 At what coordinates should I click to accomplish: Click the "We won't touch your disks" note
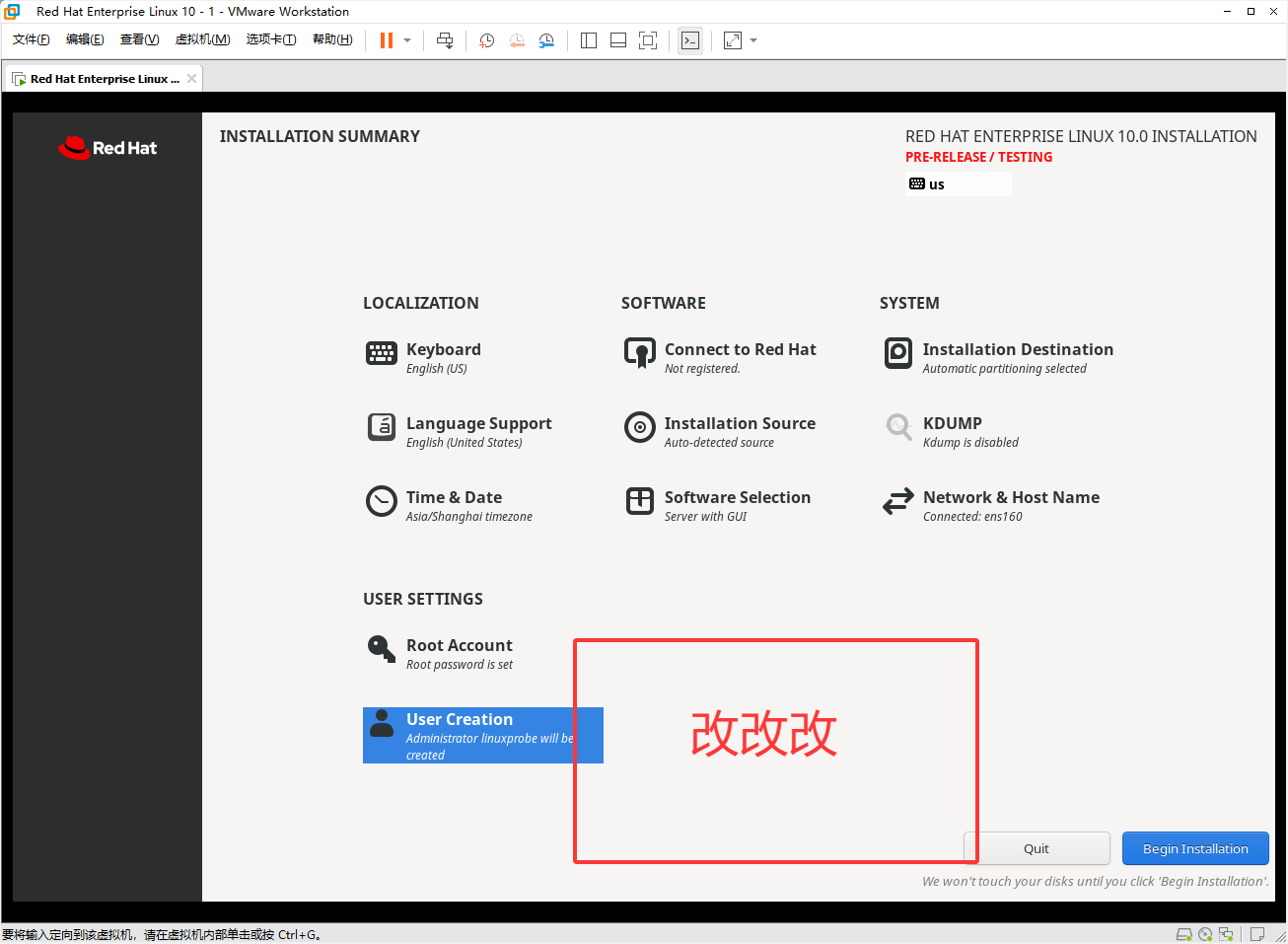[x=1096, y=882]
